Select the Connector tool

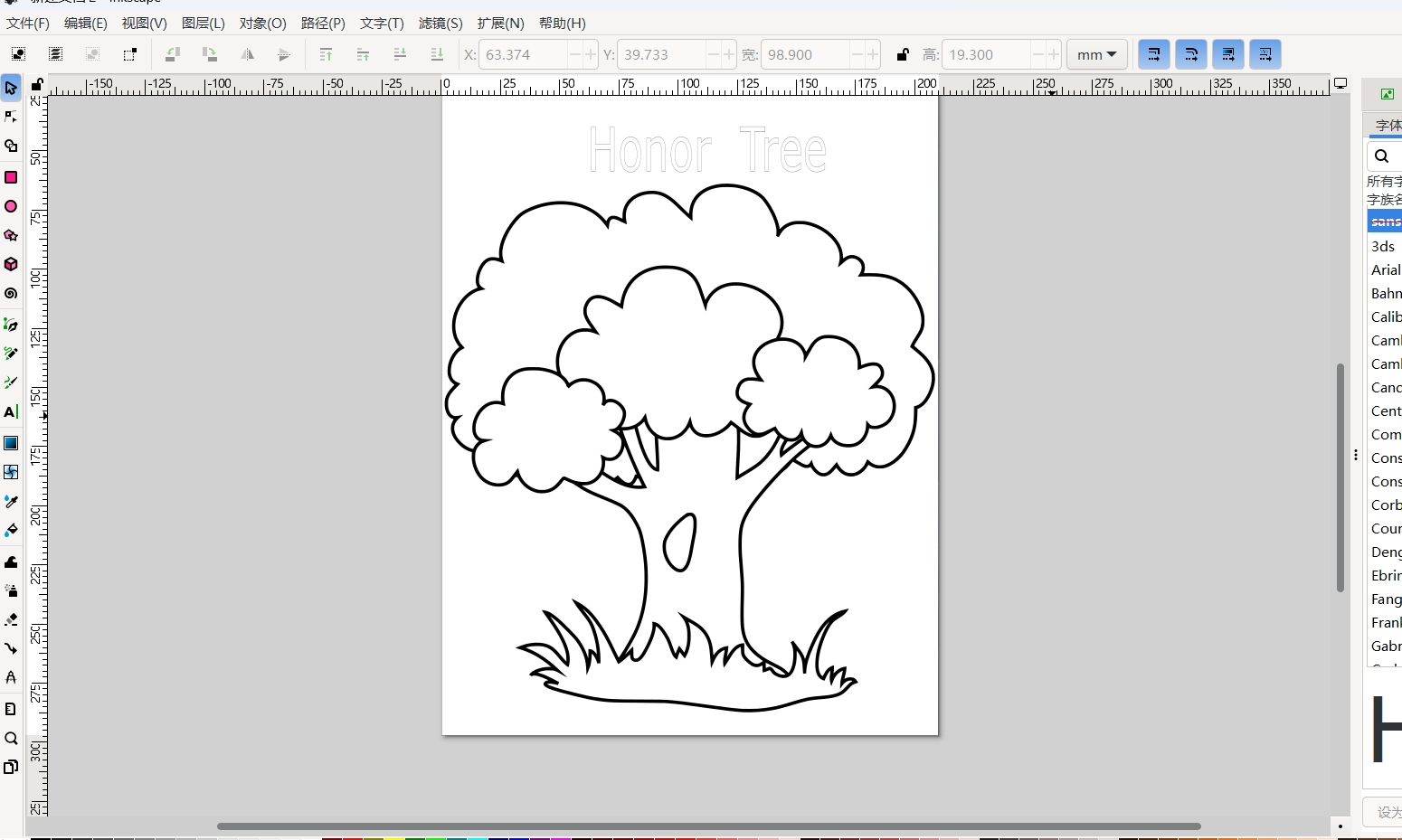pos(11,648)
